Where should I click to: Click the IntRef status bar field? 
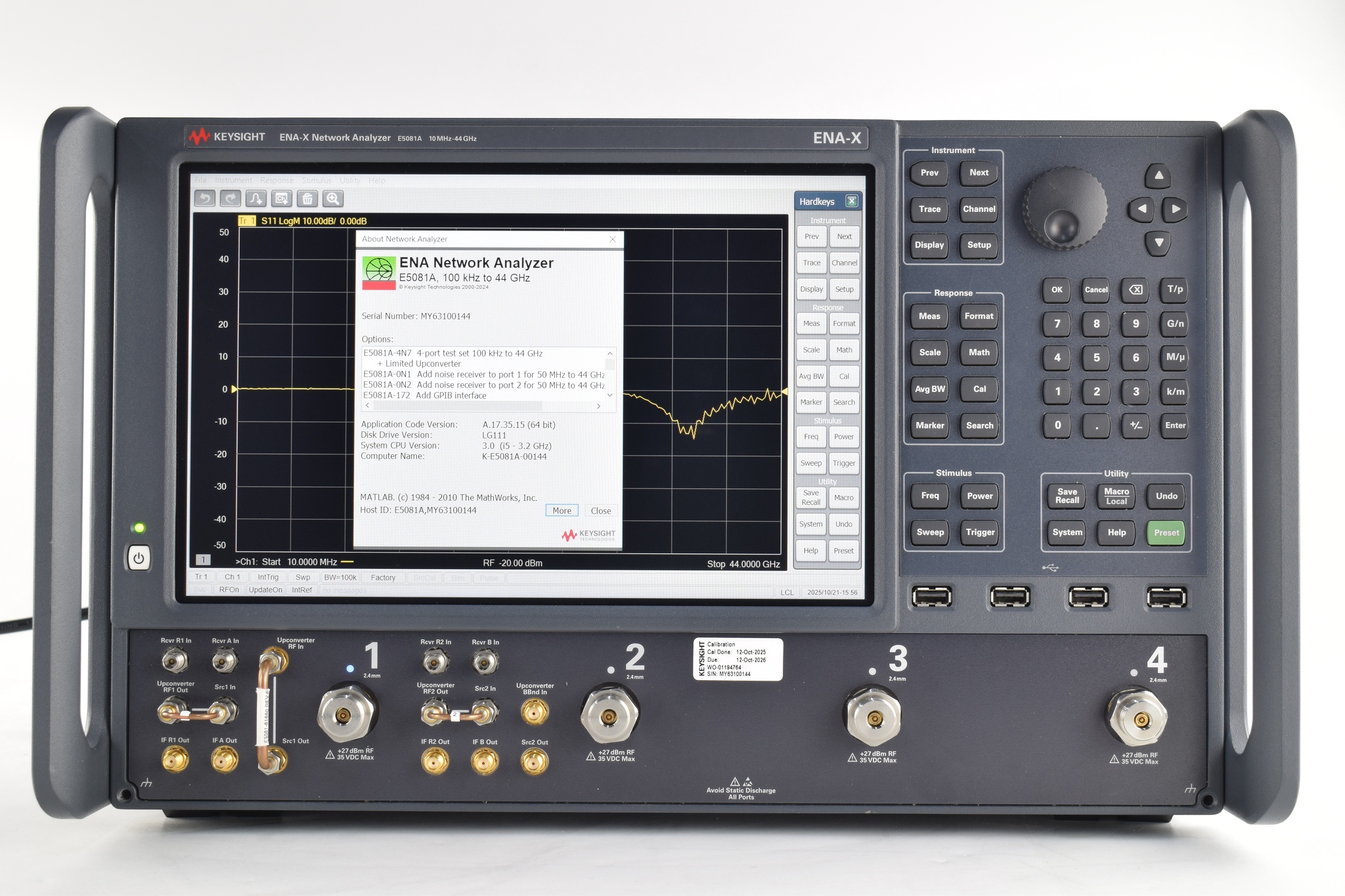tap(302, 590)
